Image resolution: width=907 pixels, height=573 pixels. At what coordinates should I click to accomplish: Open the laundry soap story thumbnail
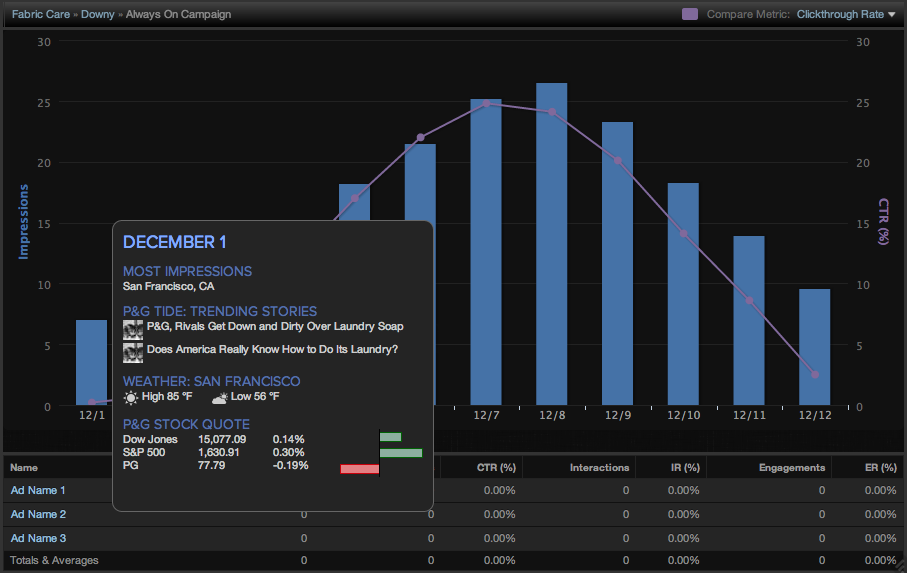point(132,328)
